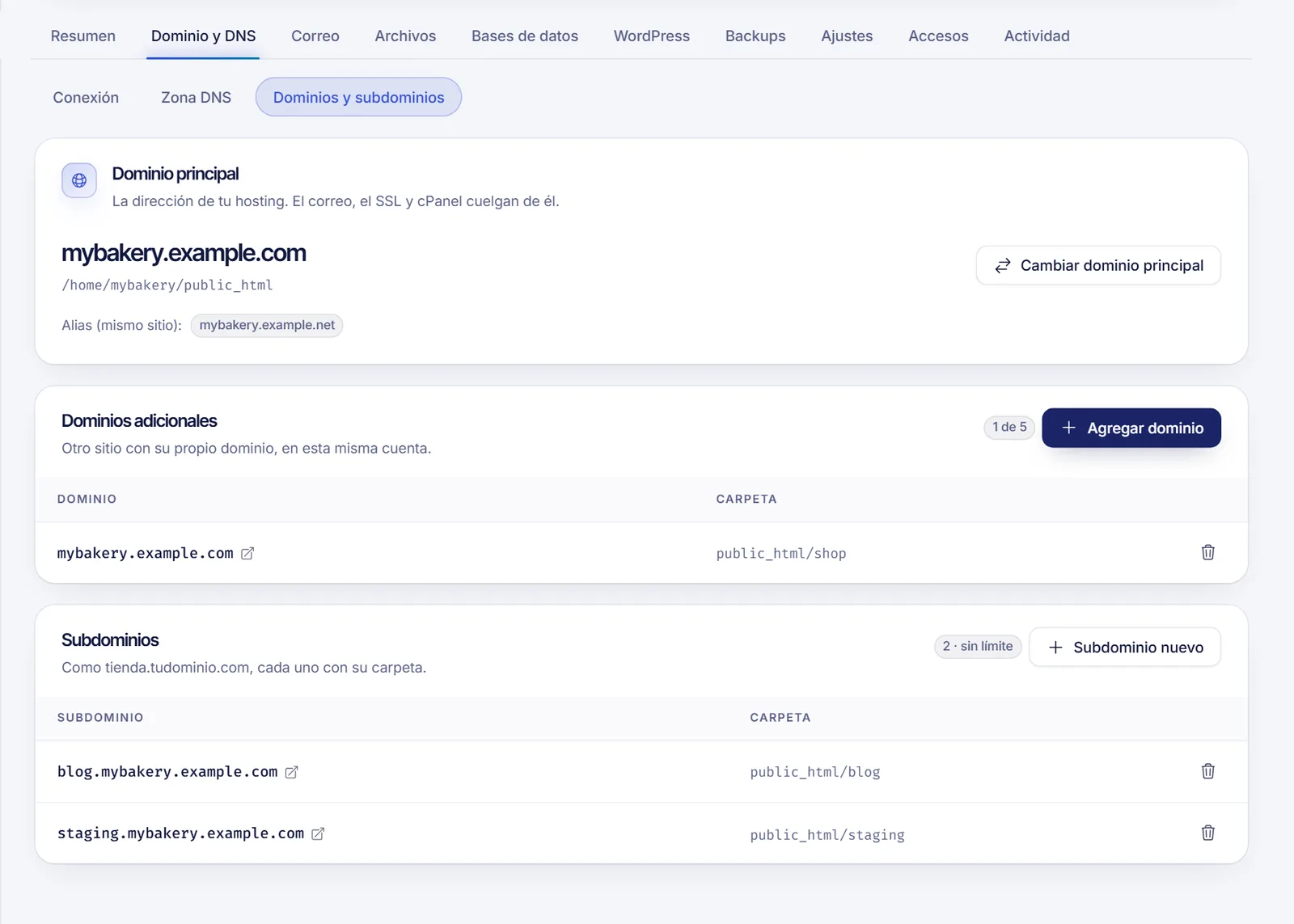Click the '2 · sin límite' badge
Viewport: 1294px width, 924px height.
pos(978,646)
